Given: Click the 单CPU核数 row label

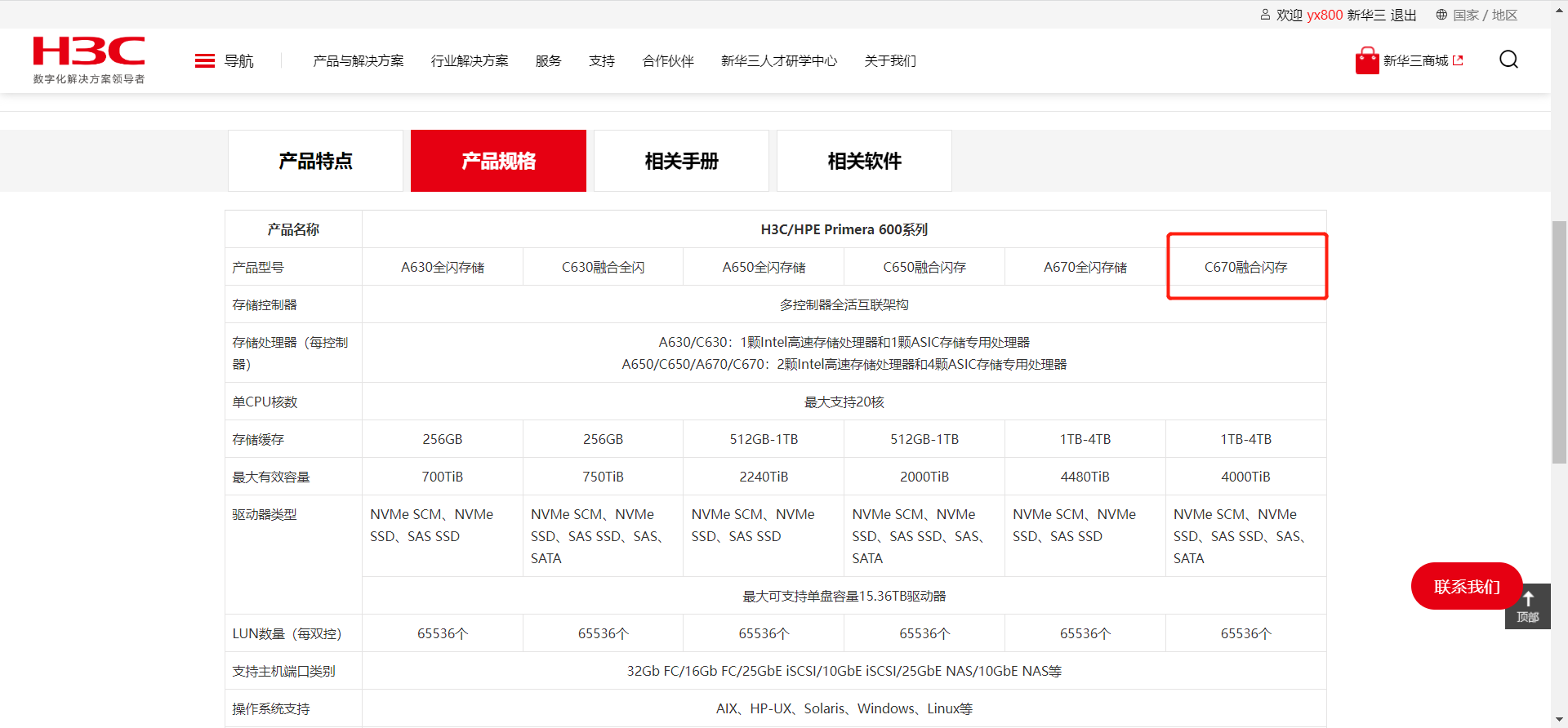Looking at the screenshot, I should tap(265, 402).
